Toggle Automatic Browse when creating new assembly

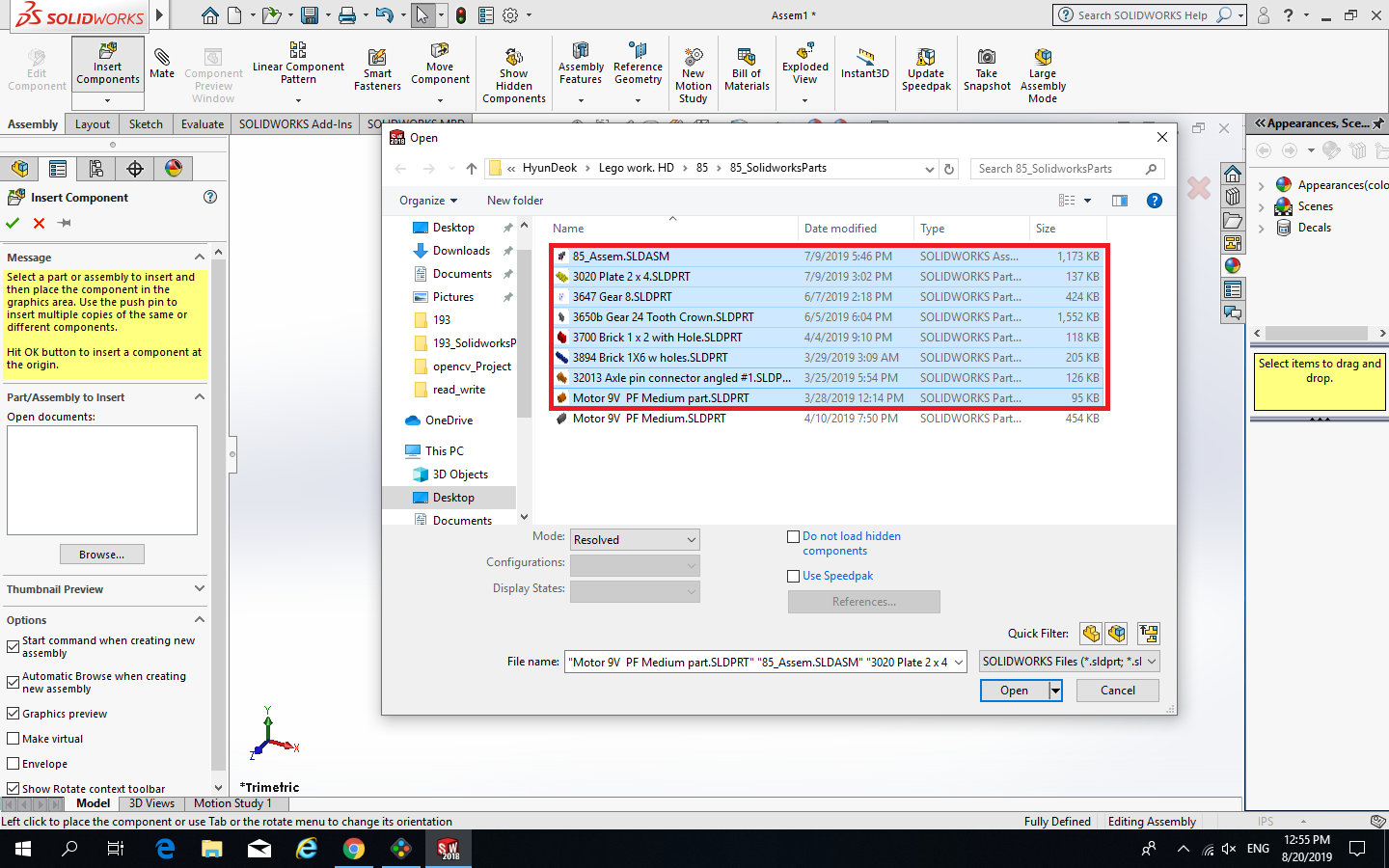[x=14, y=682]
